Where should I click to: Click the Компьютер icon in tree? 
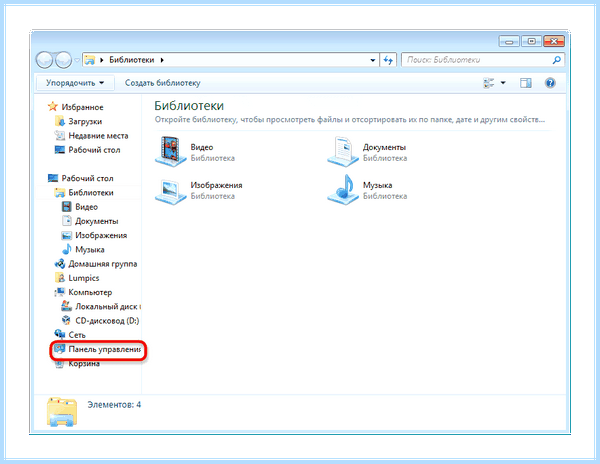click(x=59, y=292)
